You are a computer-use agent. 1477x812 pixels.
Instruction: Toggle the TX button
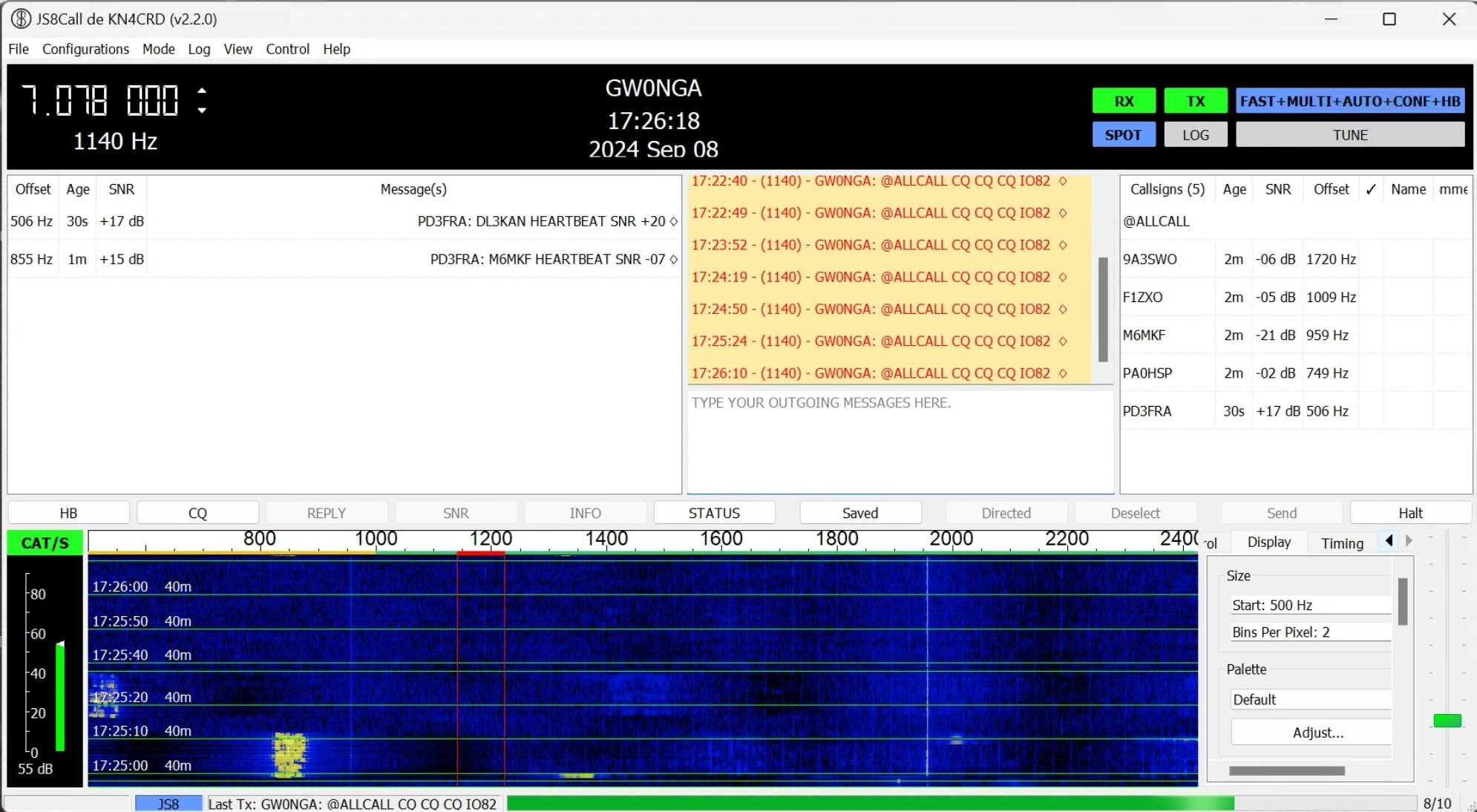[1195, 101]
